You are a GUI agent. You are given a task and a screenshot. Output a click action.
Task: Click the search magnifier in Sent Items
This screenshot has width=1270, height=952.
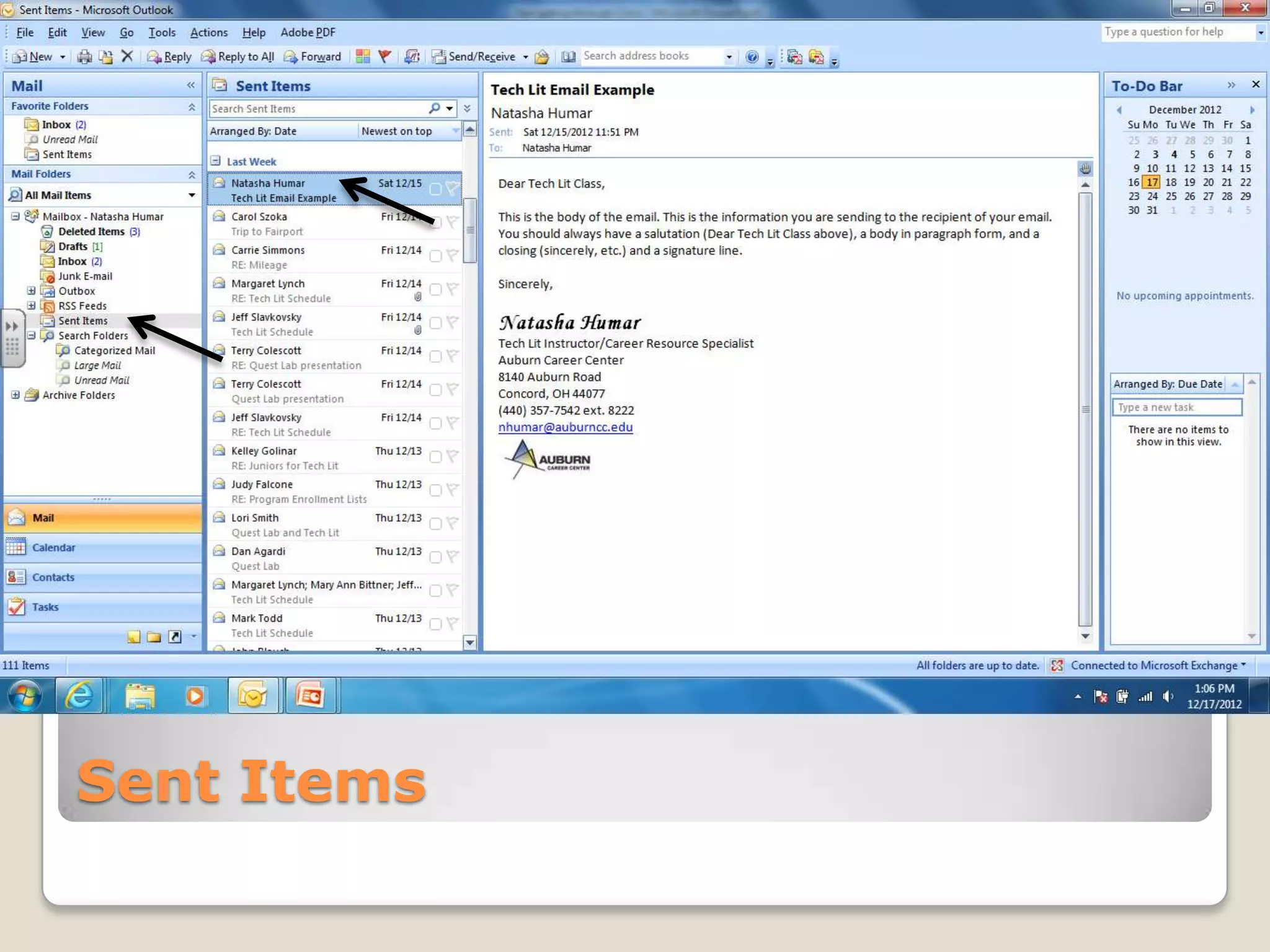[x=435, y=108]
